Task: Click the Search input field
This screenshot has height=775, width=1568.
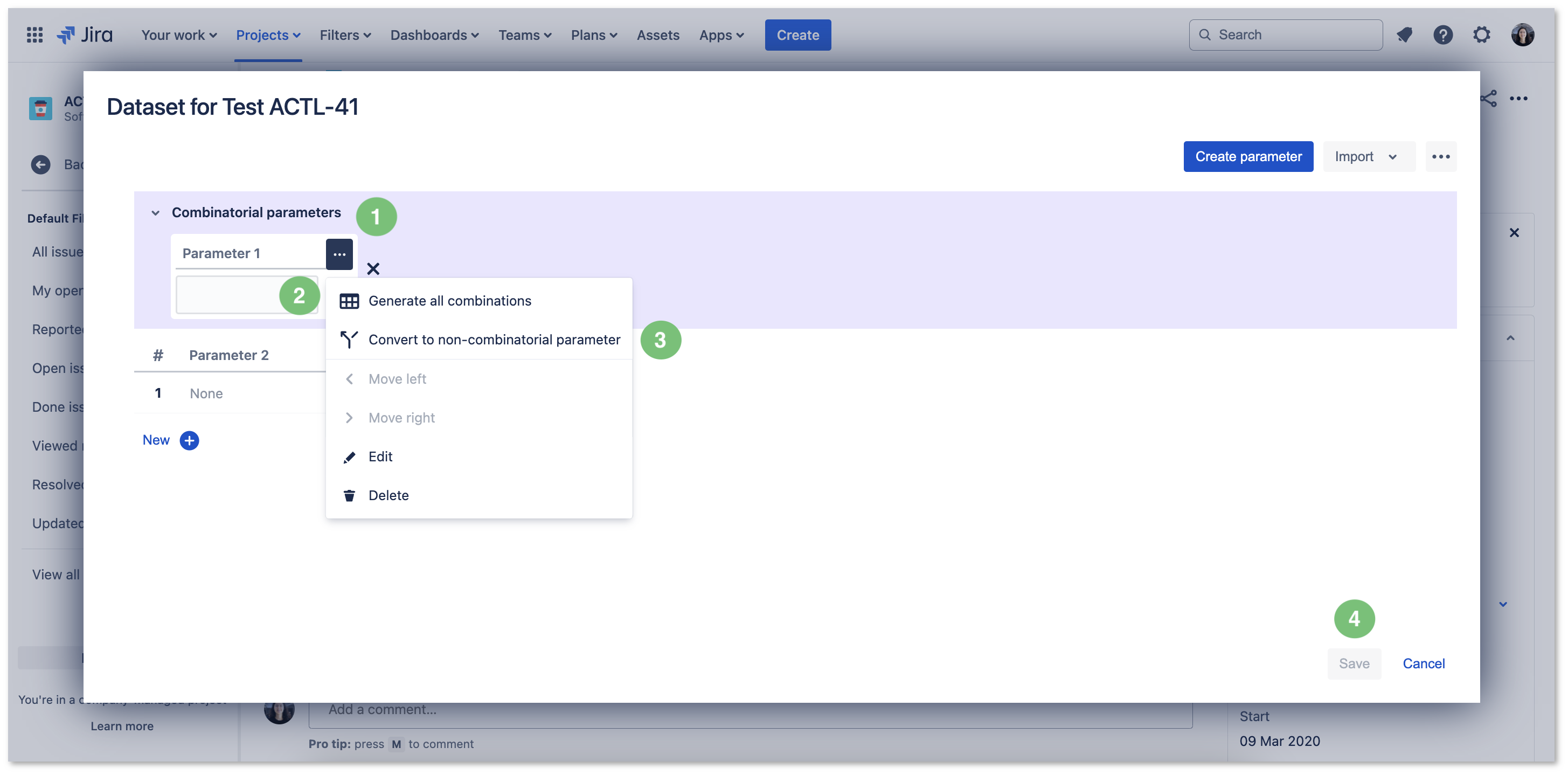Action: tap(1285, 34)
